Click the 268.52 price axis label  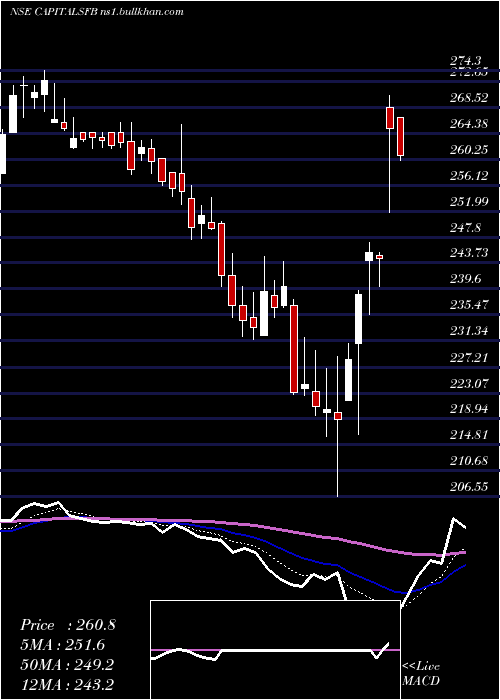pos(469,98)
